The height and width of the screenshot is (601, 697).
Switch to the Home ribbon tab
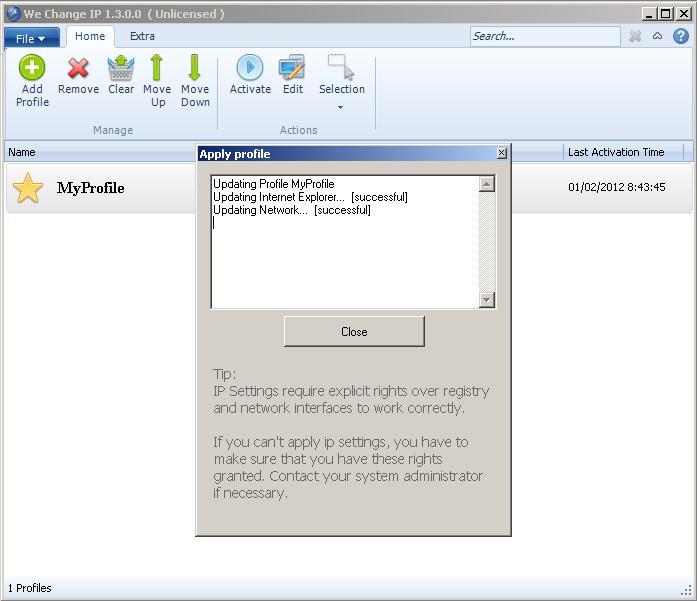(90, 36)
